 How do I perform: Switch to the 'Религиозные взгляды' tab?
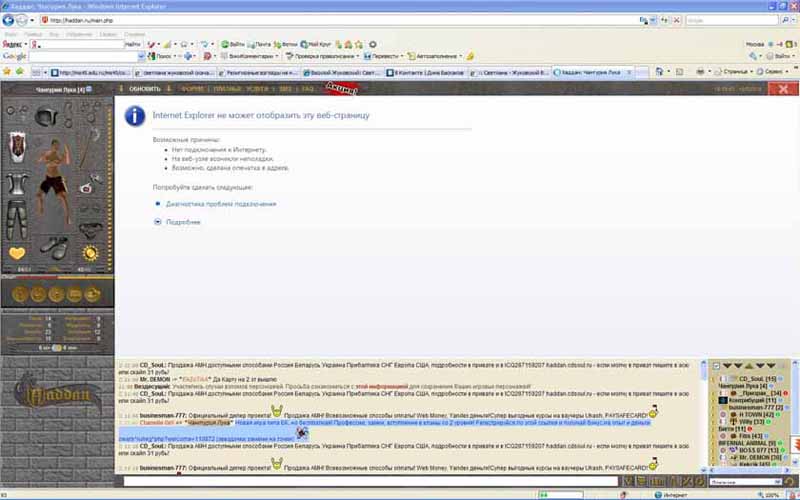tap(259, 72)
